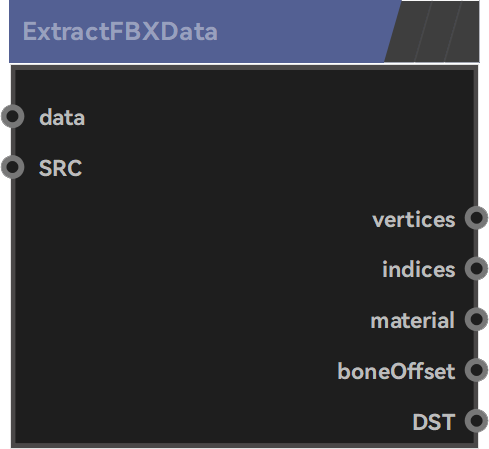Click the 'vertices' port label
Screen dimensions: 489x449
pyautogui.click(x=414, y=220)
